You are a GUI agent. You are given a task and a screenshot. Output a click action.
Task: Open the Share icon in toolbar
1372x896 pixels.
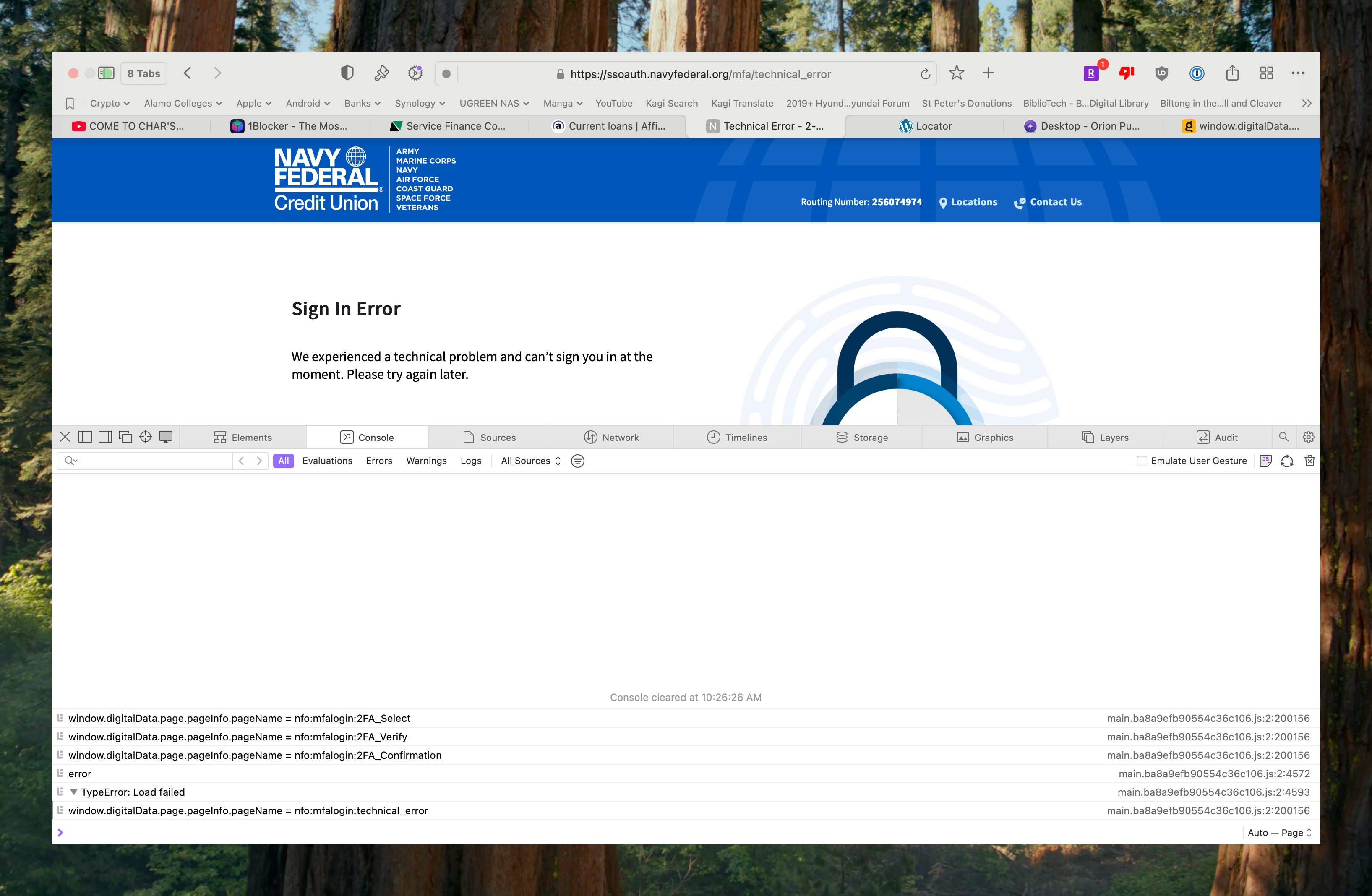(1232, 73)
